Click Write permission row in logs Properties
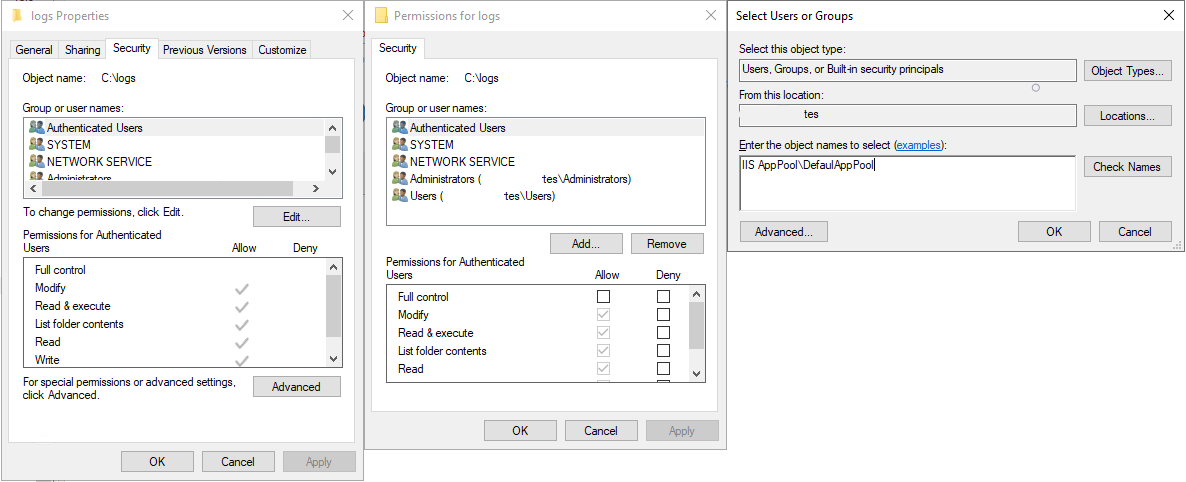 click(x=174, y=360)
